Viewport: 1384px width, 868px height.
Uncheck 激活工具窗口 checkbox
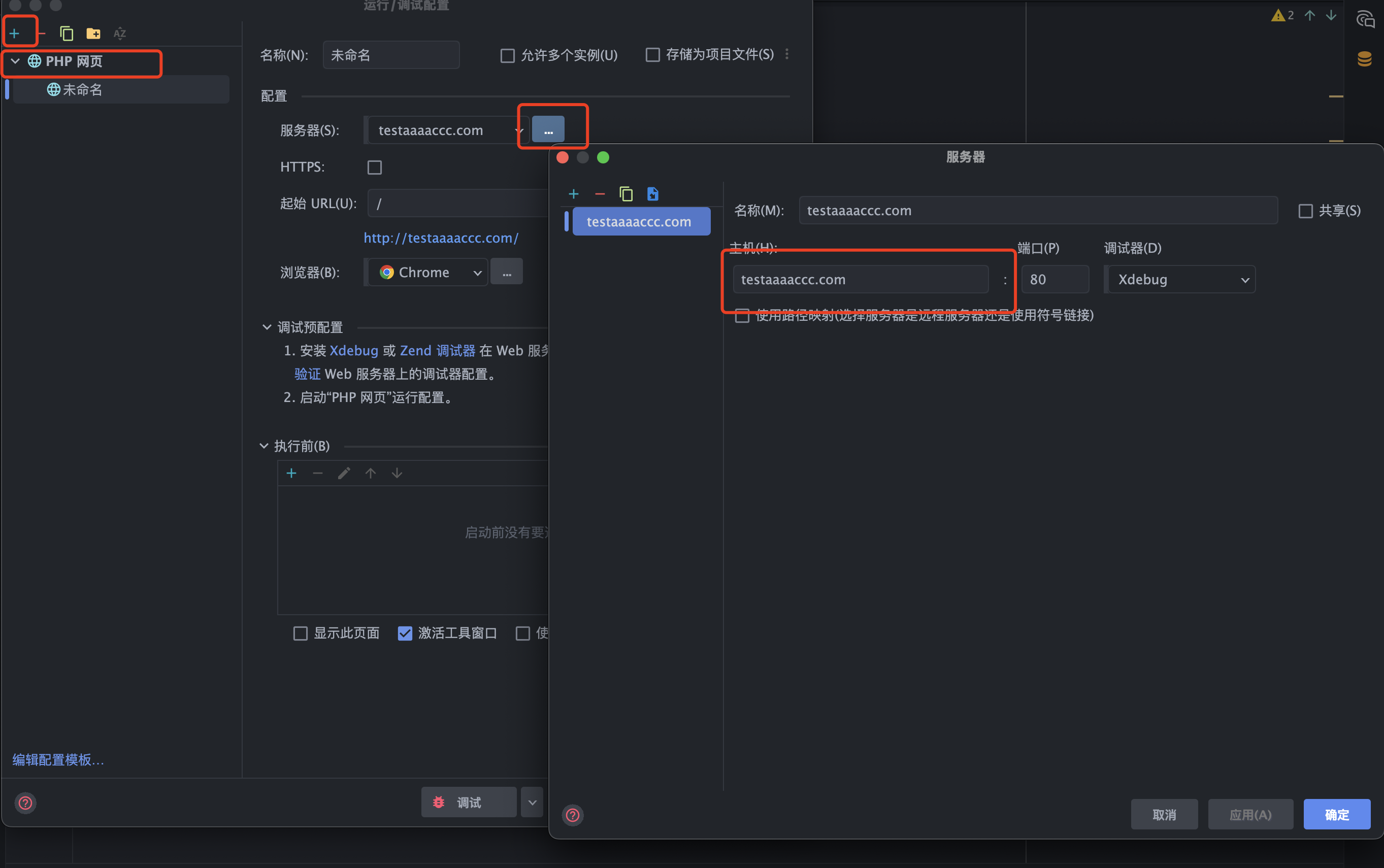coord(405,633)
